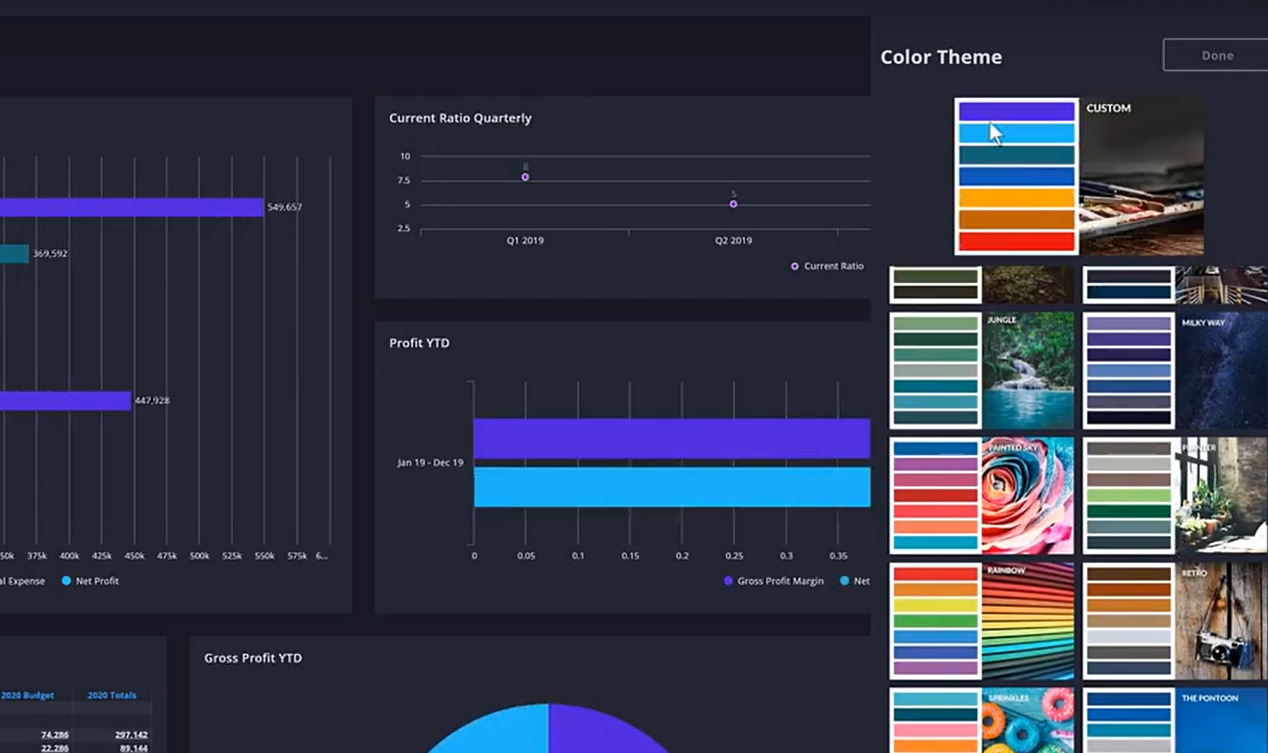Click the purple bar labeled 447,928
Viewport: 1268px width, 753px height.
65,400
